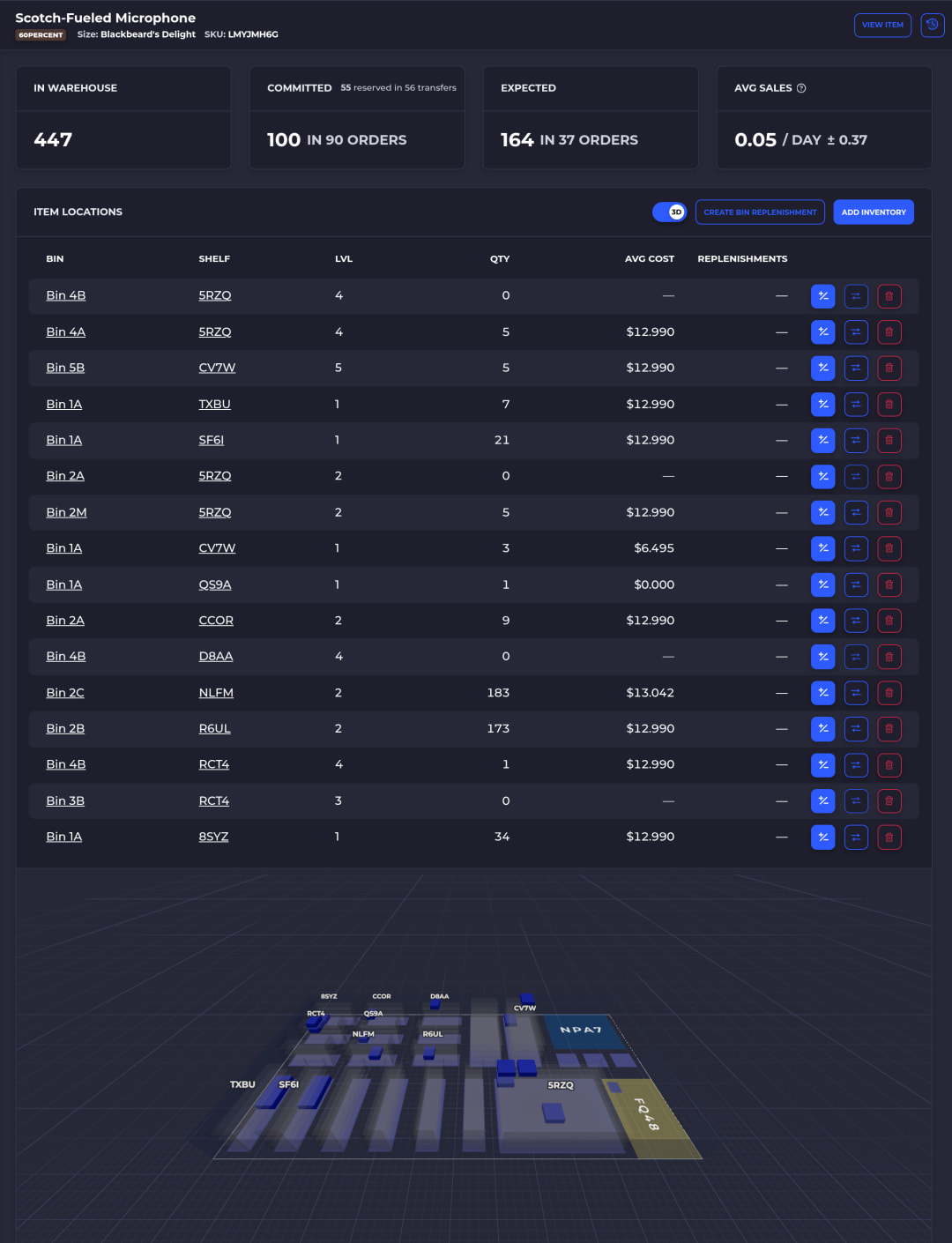Open shelf TXBU link in the table

(x=214, y=405)
